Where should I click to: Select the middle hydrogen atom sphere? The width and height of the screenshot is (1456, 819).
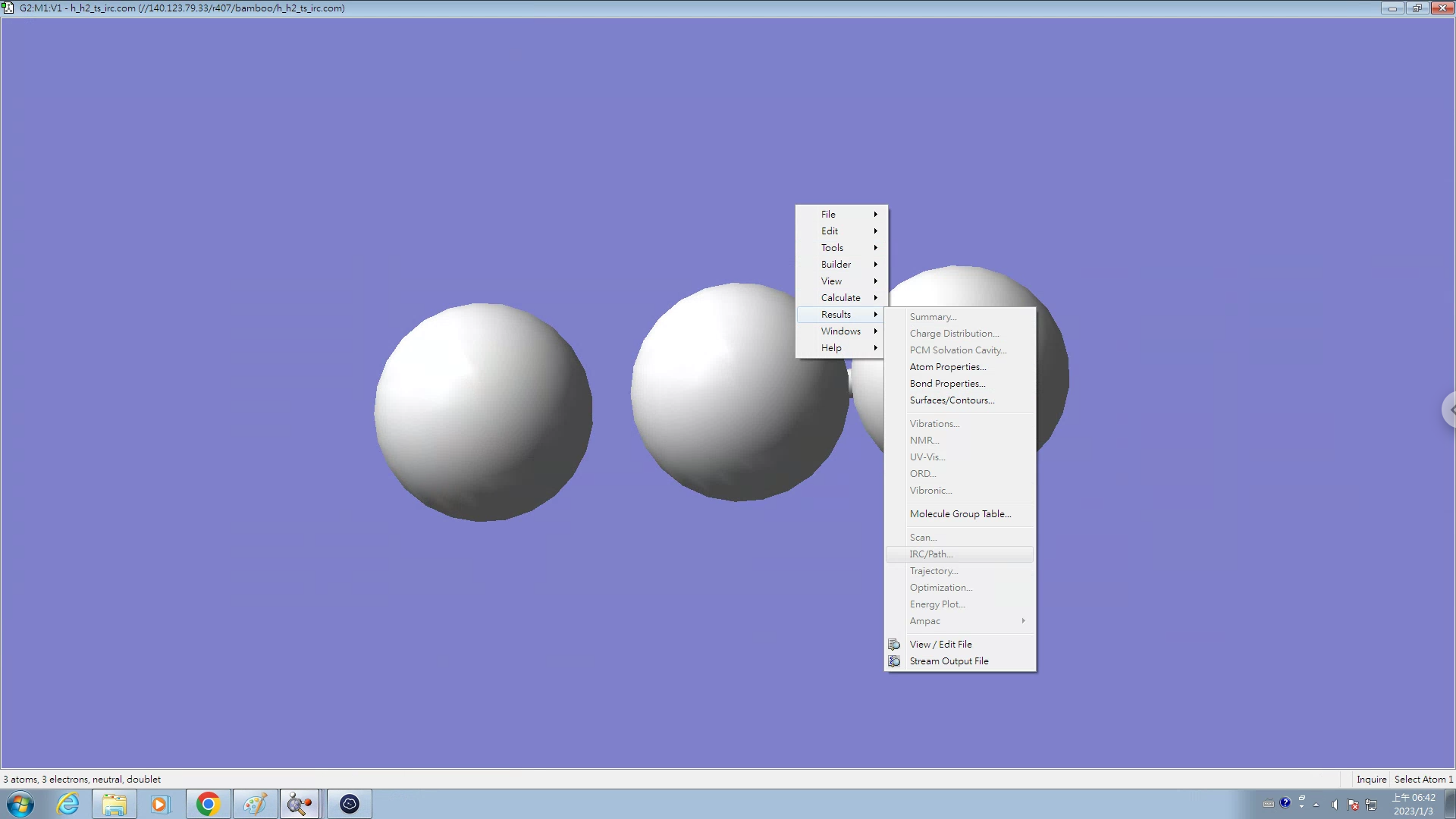(739, 392)
